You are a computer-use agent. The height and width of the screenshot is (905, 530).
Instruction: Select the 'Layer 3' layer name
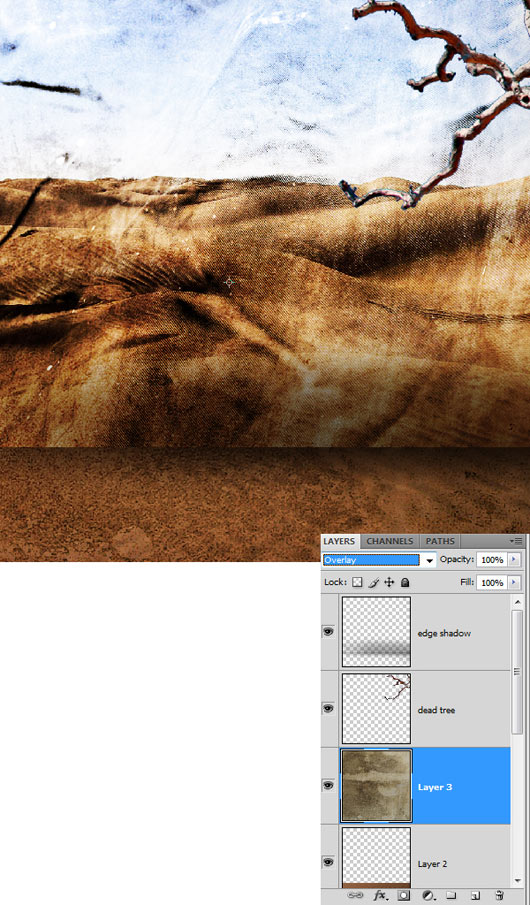tap(435, 787)
